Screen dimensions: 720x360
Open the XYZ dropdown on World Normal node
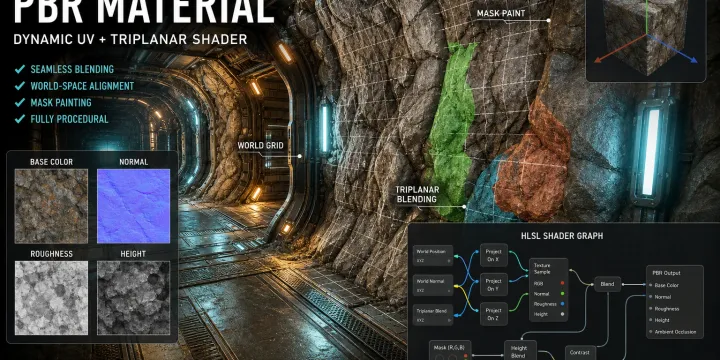[433, 290]
